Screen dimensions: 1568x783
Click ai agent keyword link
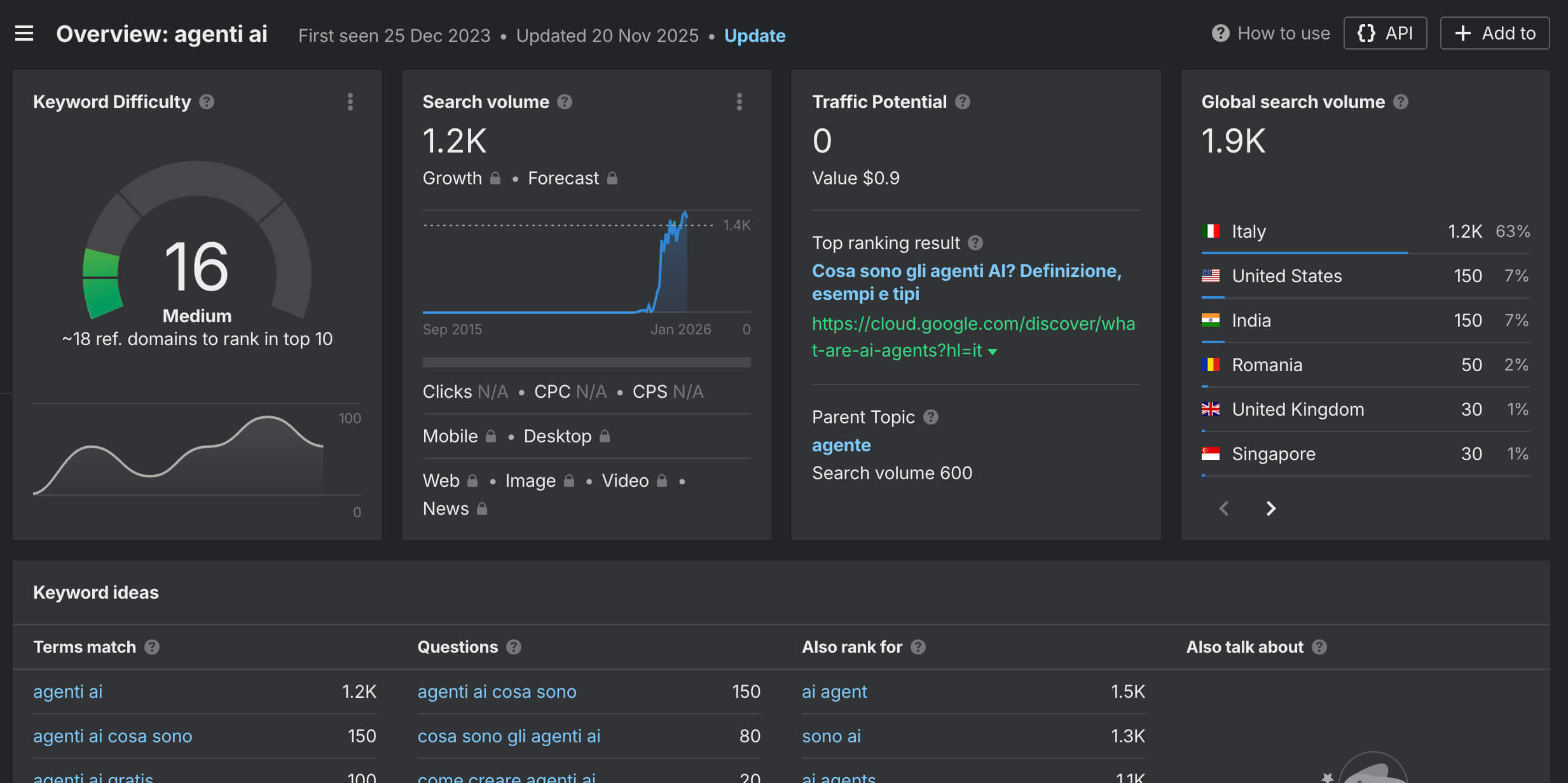coord(834,691)
